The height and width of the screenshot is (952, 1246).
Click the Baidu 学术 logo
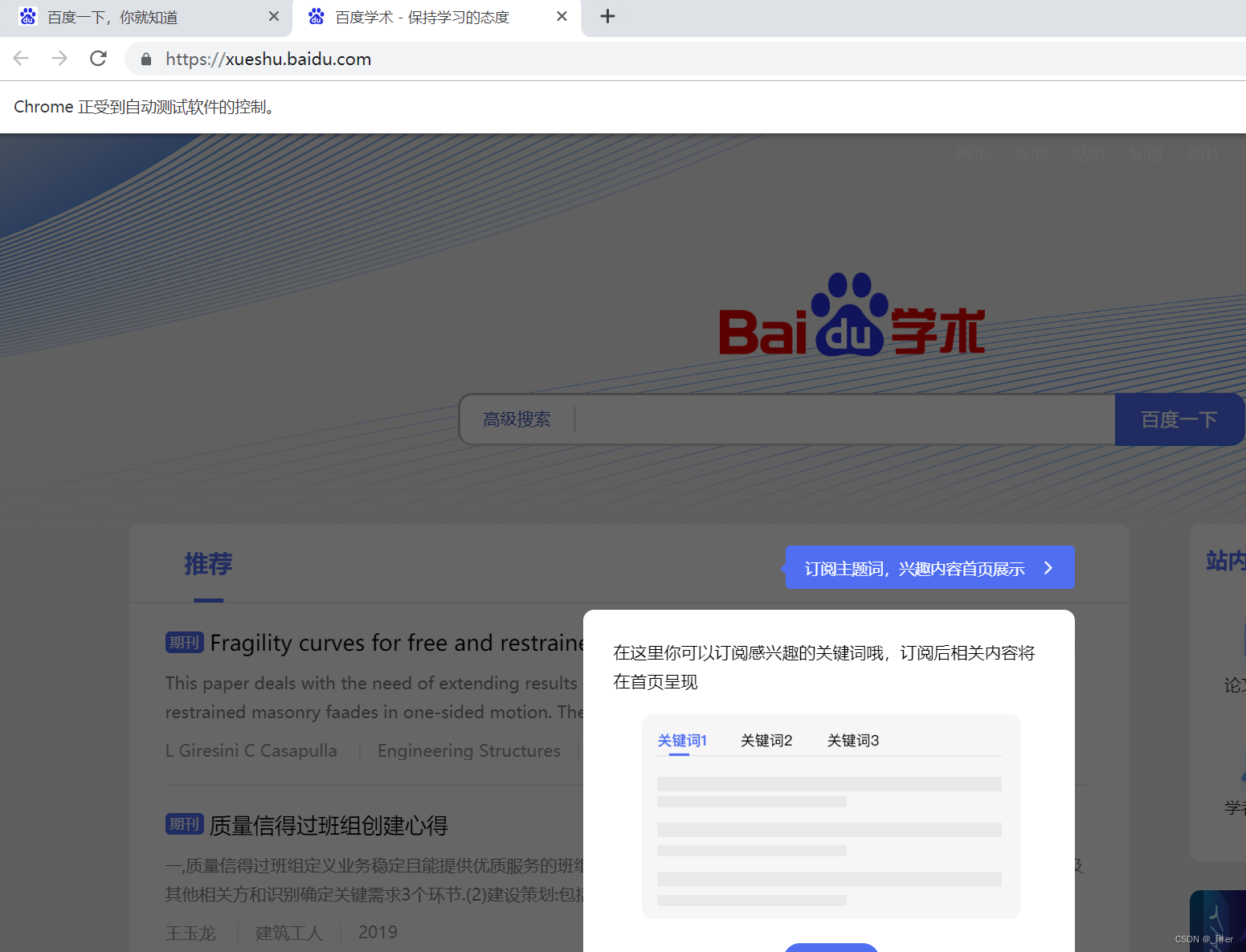(852, 316)
